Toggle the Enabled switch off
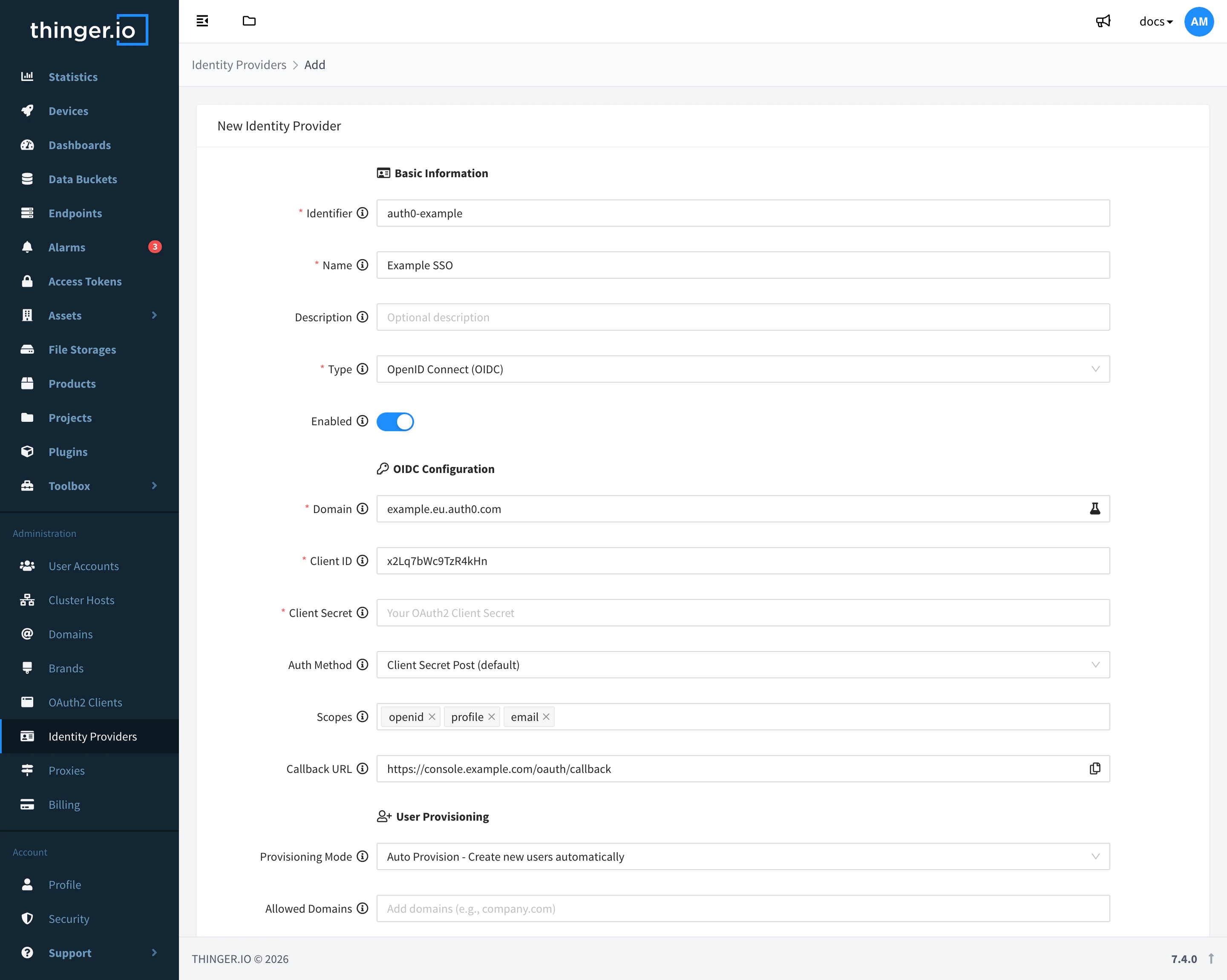 pyautogui.click(x=395, y=422)
